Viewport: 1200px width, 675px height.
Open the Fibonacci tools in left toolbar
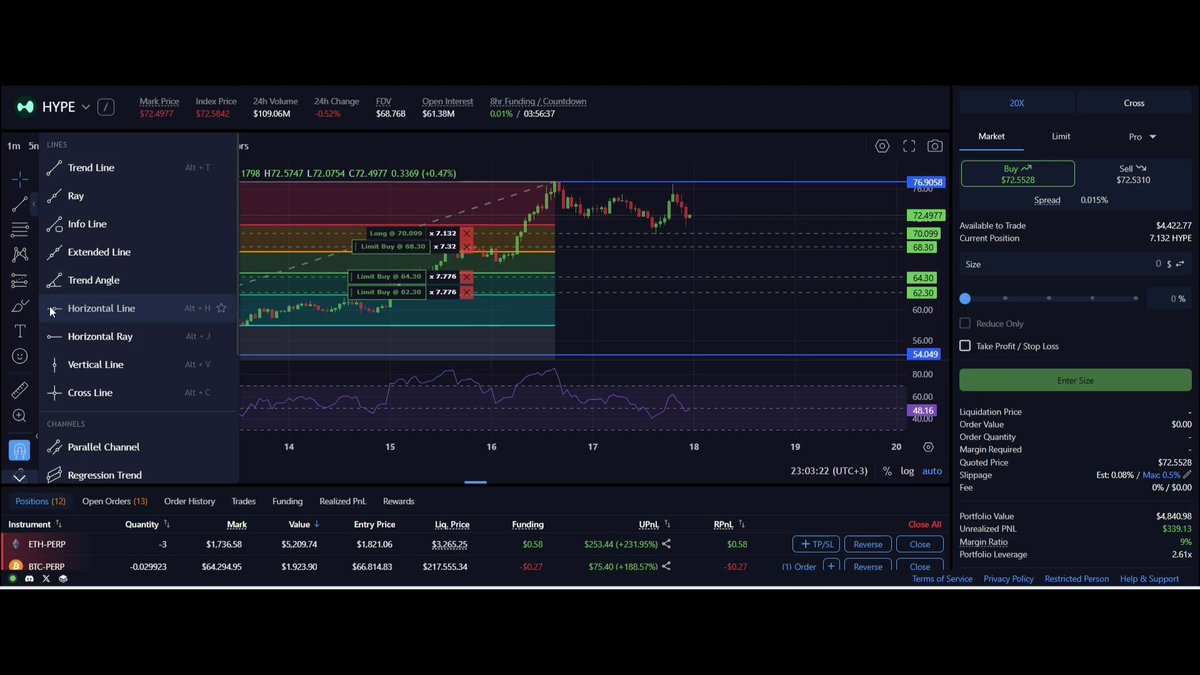click(x=20, y=229)
